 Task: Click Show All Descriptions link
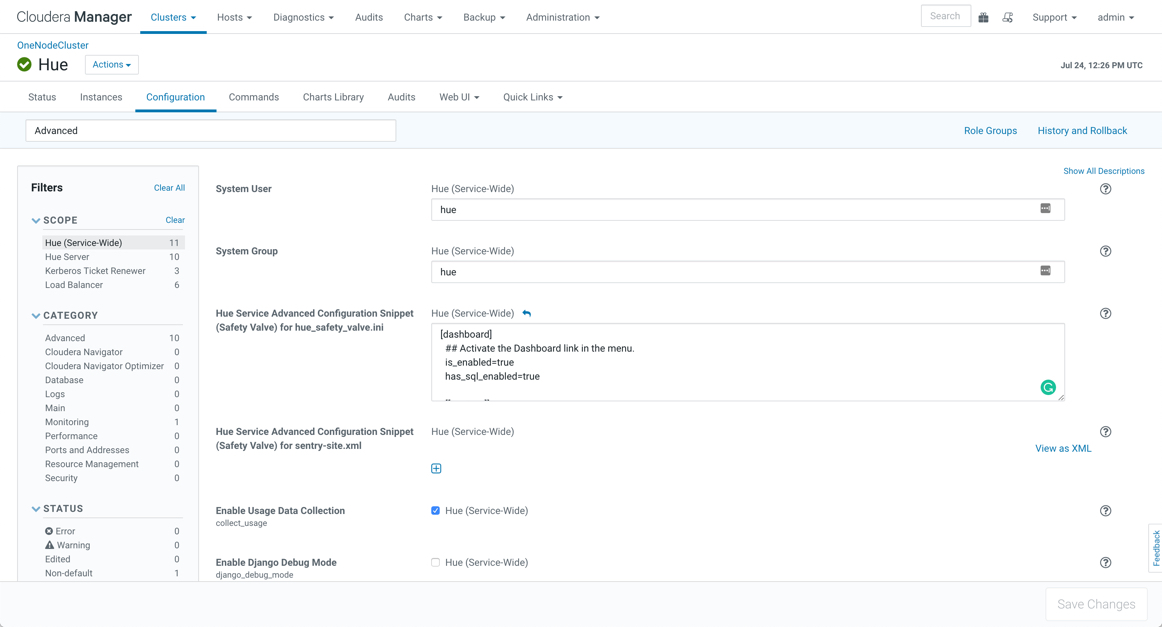pos(1103,171)
